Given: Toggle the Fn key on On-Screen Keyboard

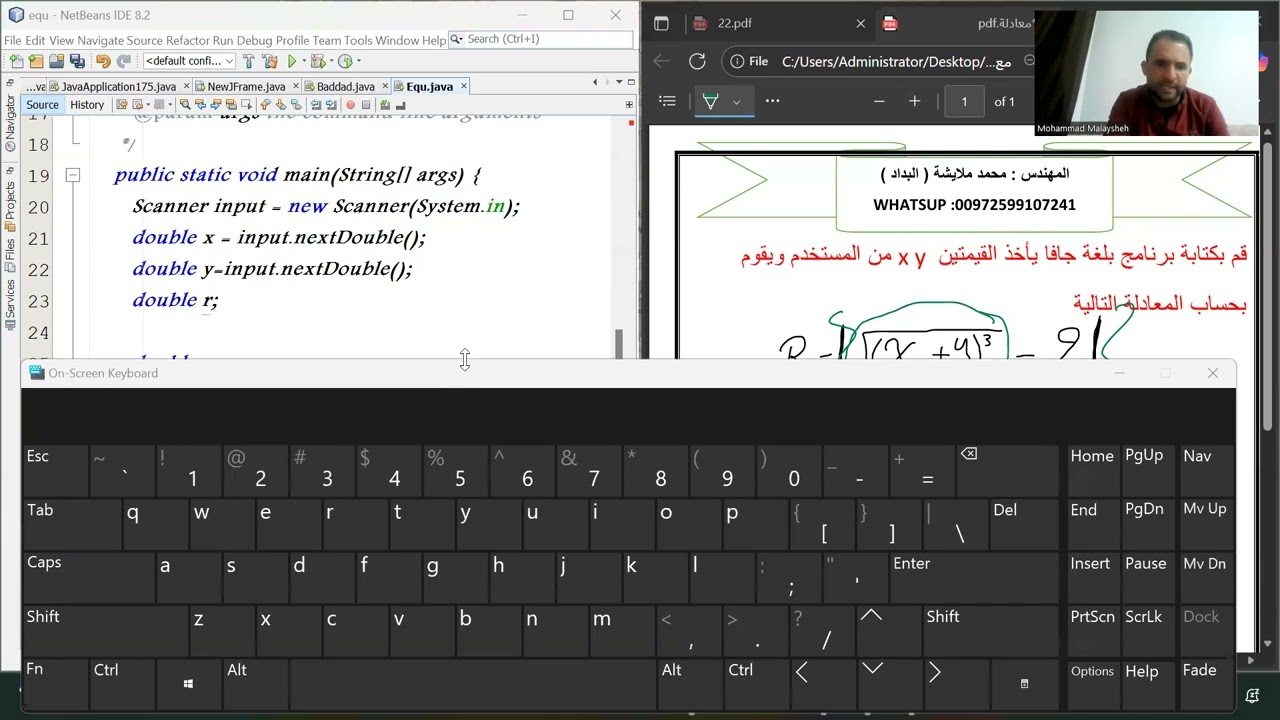Looking at the screenshot, I should 55,683.
